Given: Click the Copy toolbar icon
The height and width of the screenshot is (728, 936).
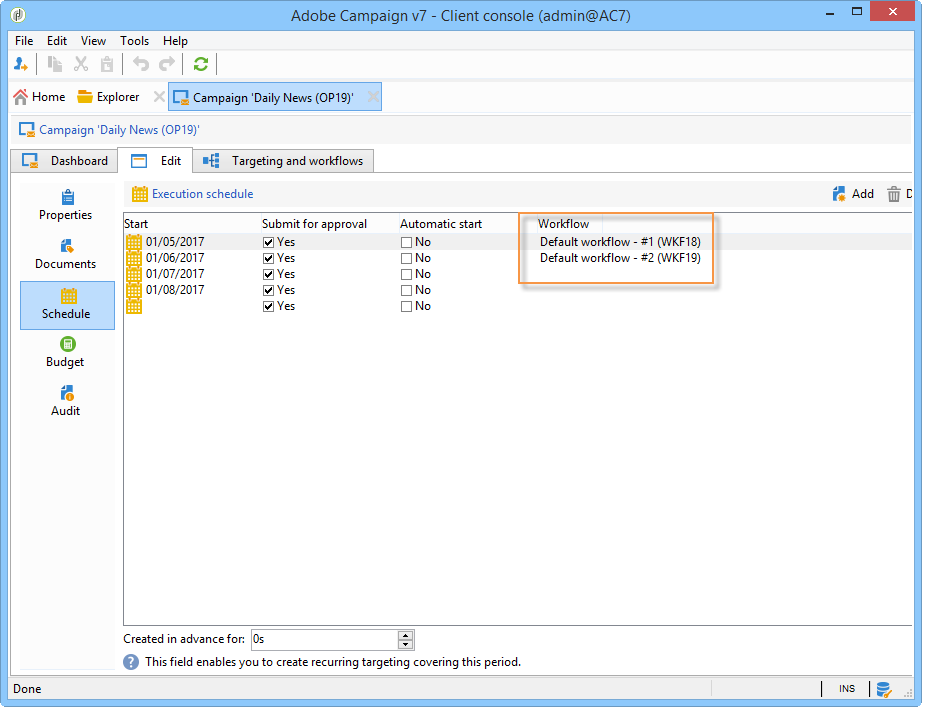Looking at the screenshot, I should (55, 64).
